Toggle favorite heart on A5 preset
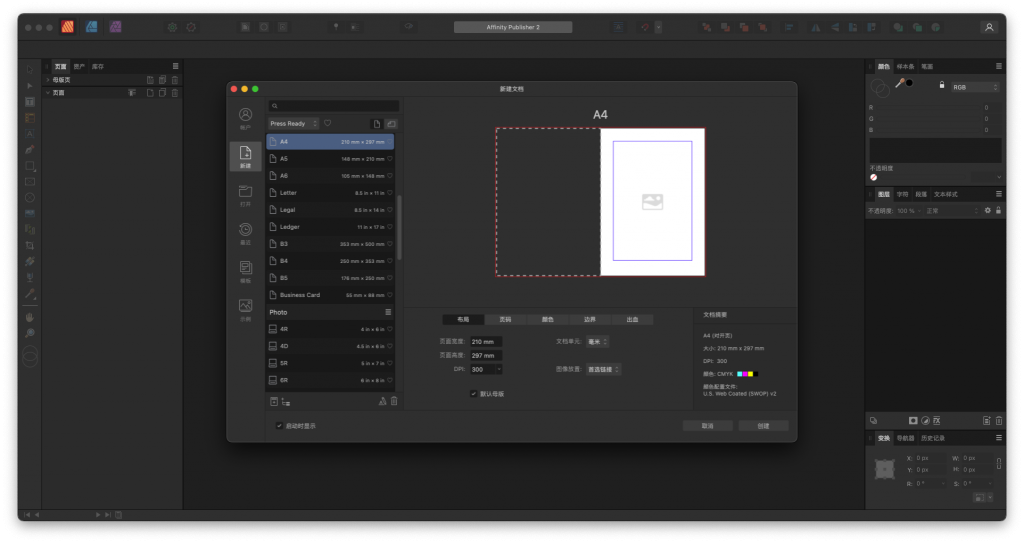1024x543 pixels. (x=390, y=159)
